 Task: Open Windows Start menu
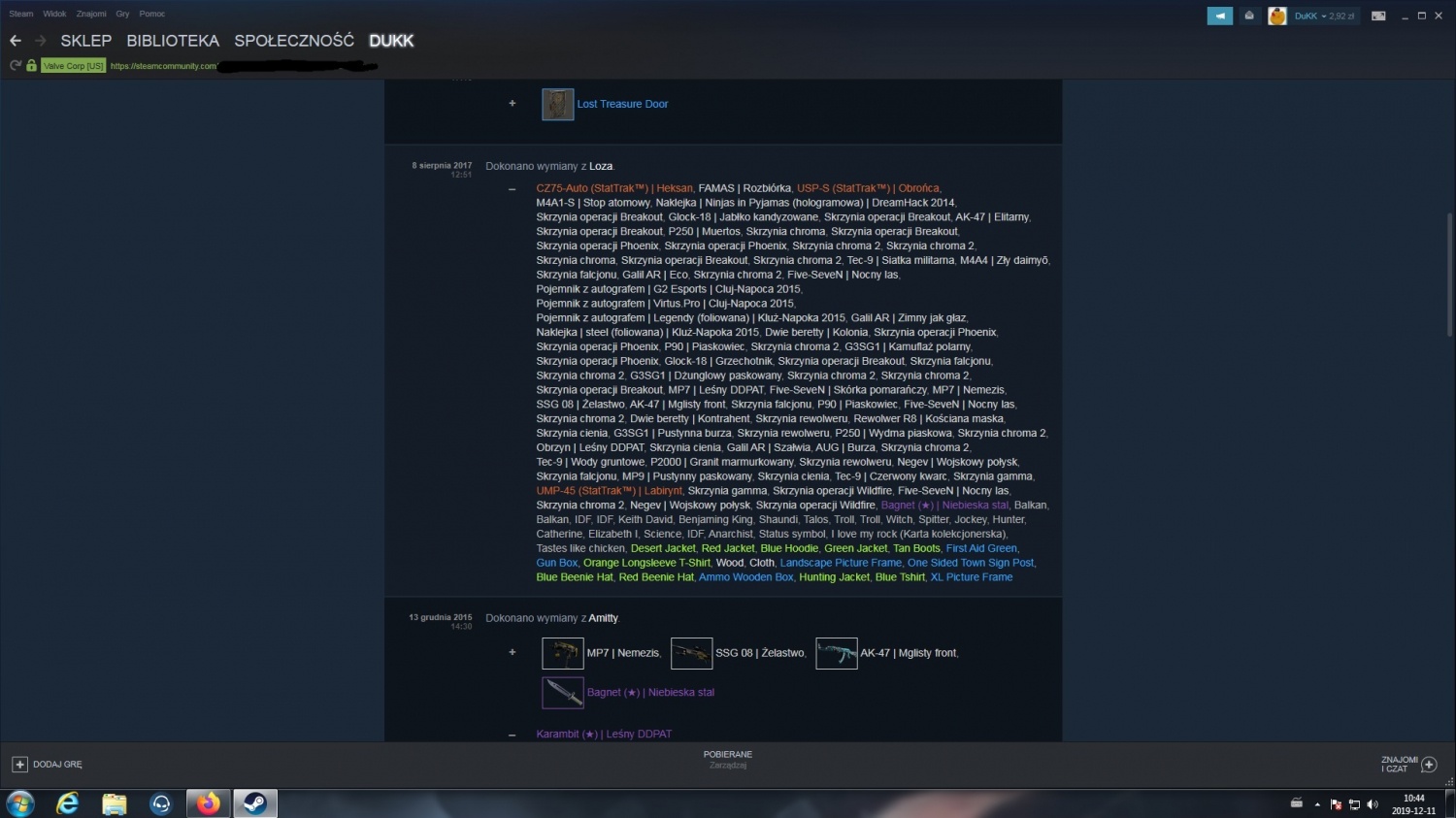(x=20, y=803)
